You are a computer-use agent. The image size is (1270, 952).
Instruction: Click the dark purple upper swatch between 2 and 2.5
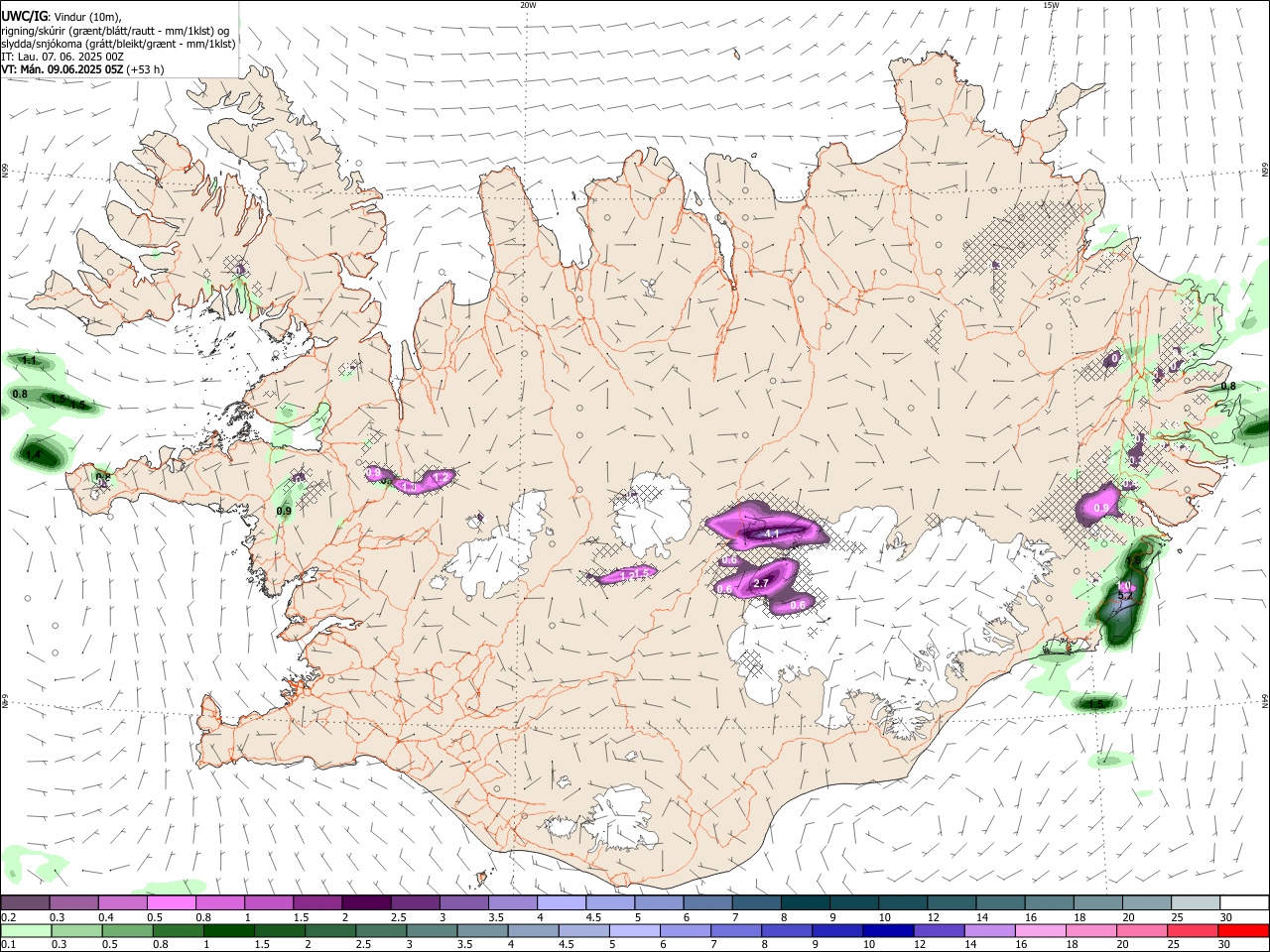[x=366, y=902]
